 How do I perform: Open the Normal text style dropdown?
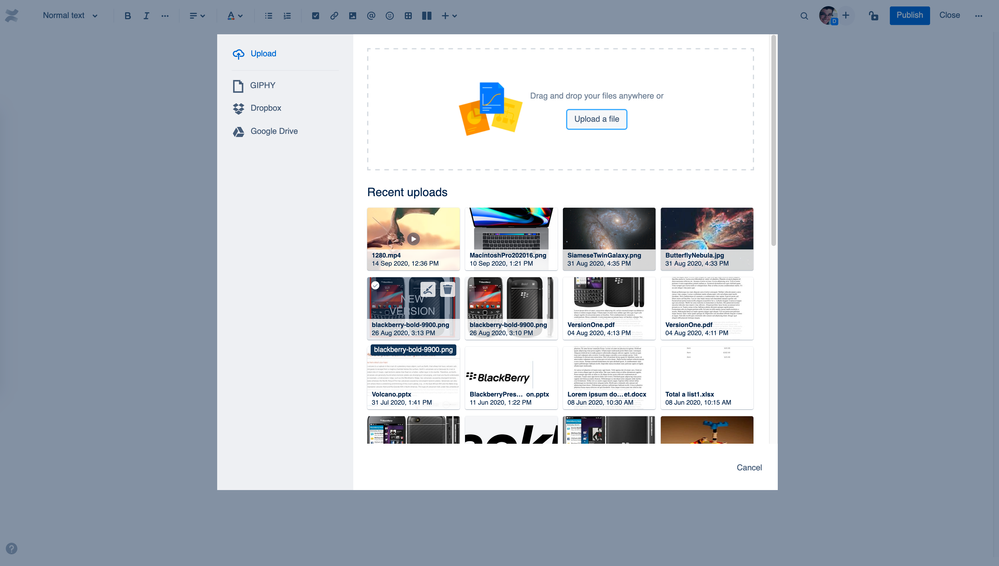pyautogui.click(x=70, y=15)
